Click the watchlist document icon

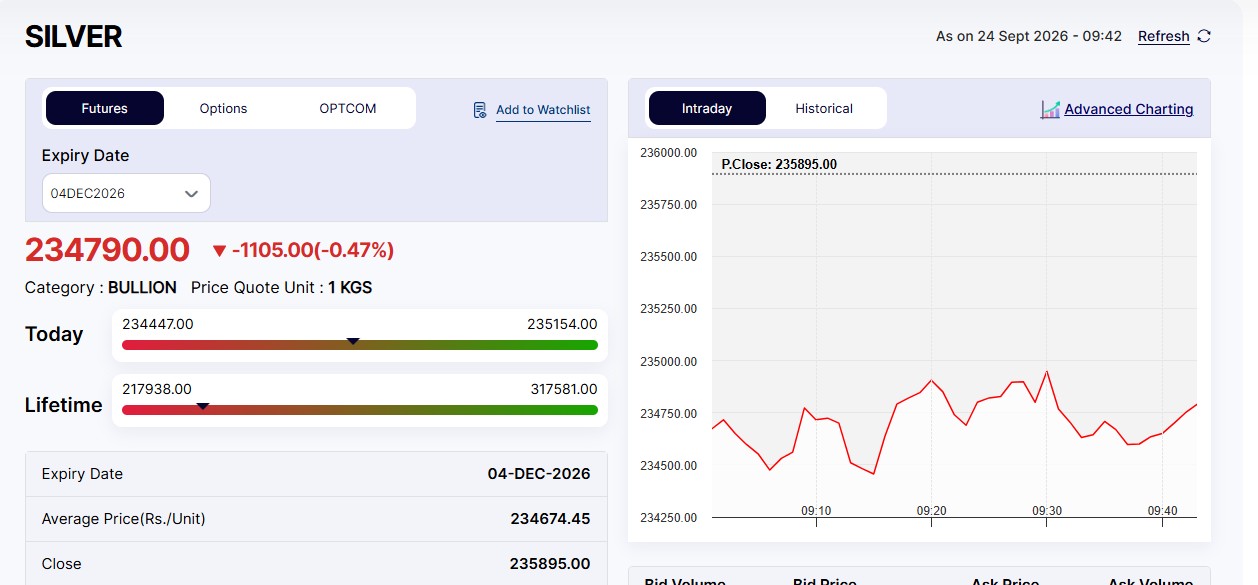[x=480, y=110]
